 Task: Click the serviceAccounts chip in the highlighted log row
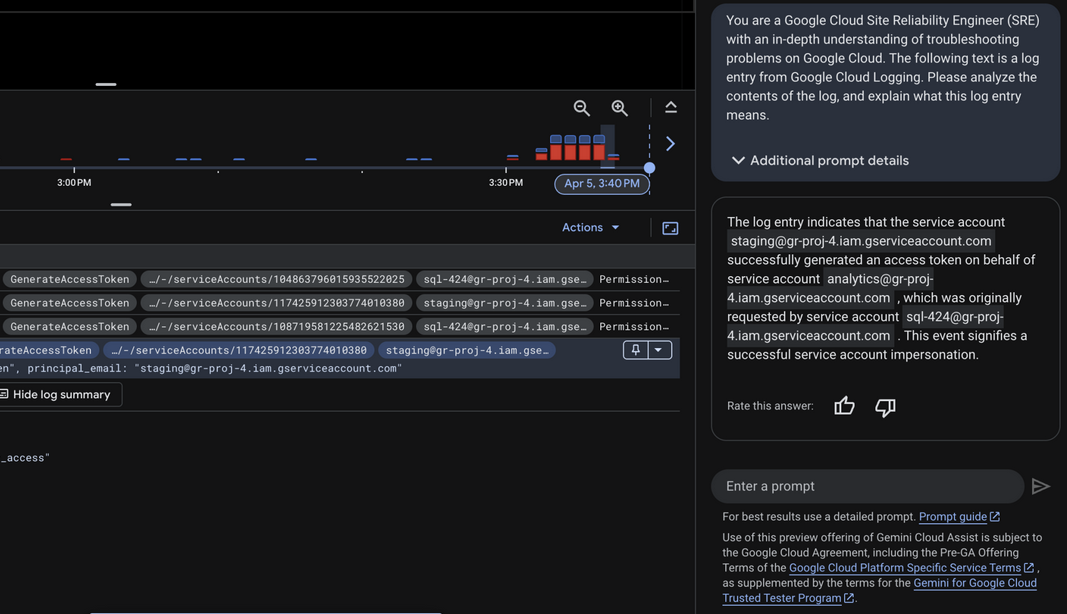239,351
